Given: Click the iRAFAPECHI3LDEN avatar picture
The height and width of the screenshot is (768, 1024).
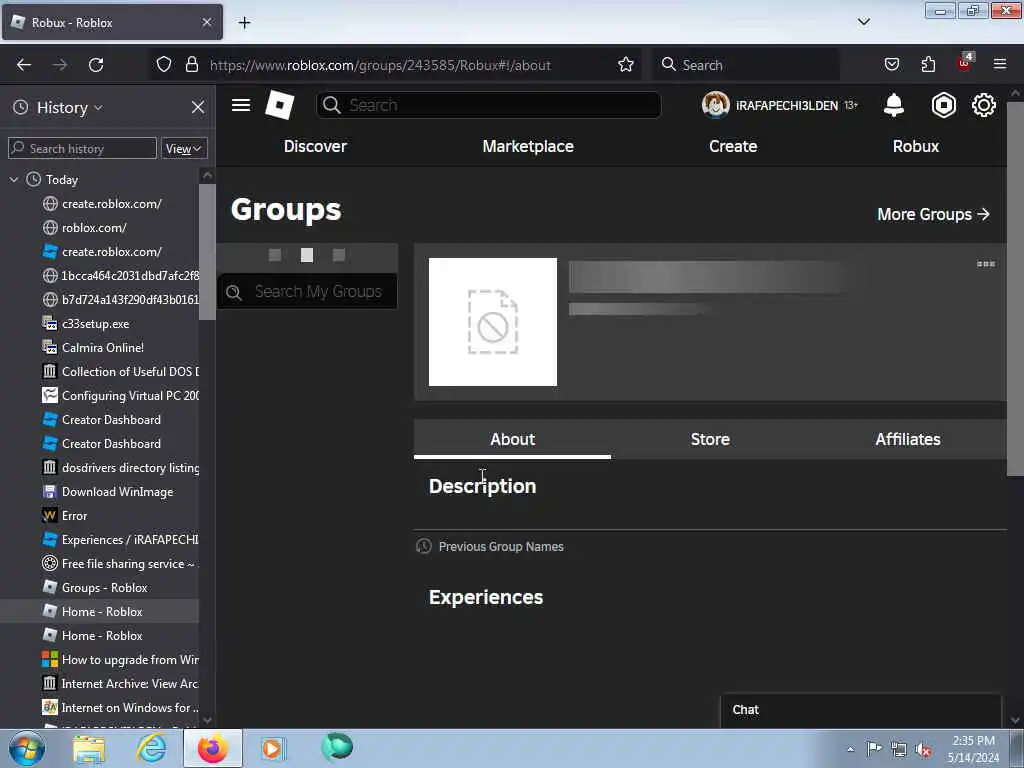Looking at the screenshot, I should tap(715, 105).
